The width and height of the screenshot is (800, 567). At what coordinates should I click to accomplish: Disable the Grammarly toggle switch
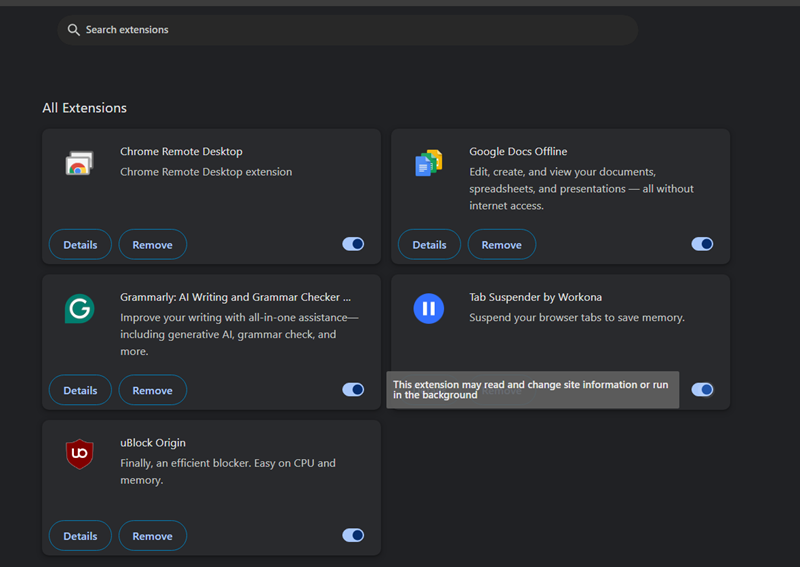coord(353,389)
